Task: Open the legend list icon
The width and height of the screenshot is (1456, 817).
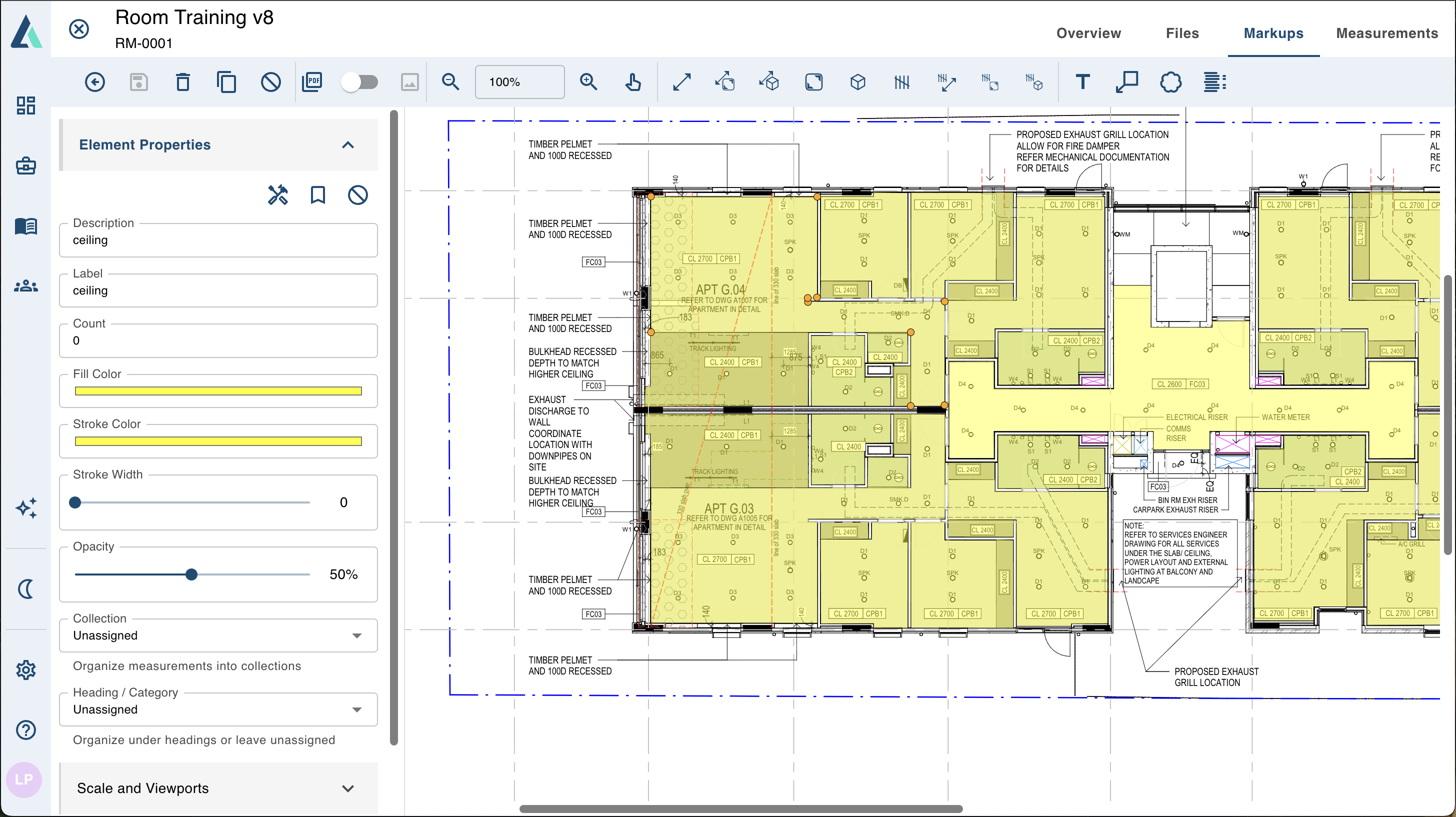Action: (x=1215, y=82)
